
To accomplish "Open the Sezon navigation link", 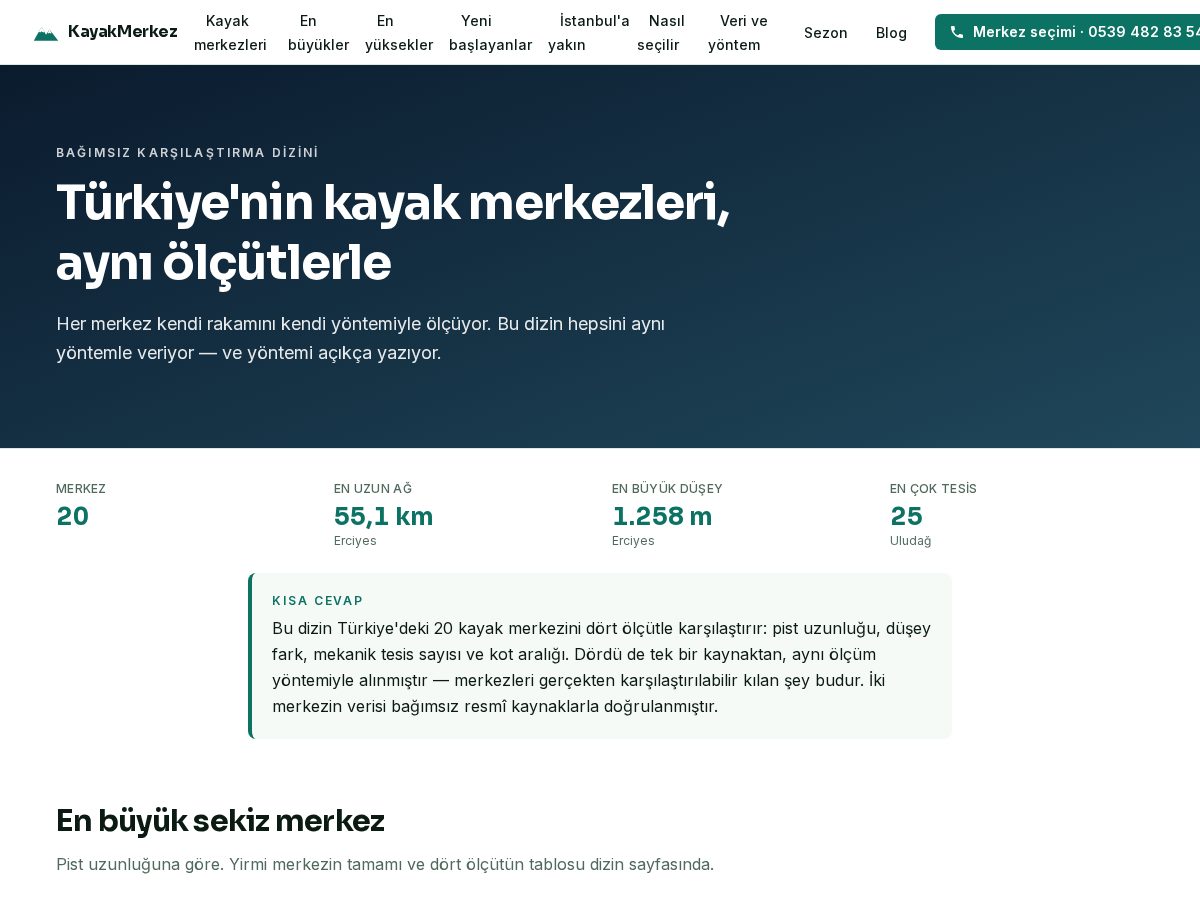I will (826, 33).
